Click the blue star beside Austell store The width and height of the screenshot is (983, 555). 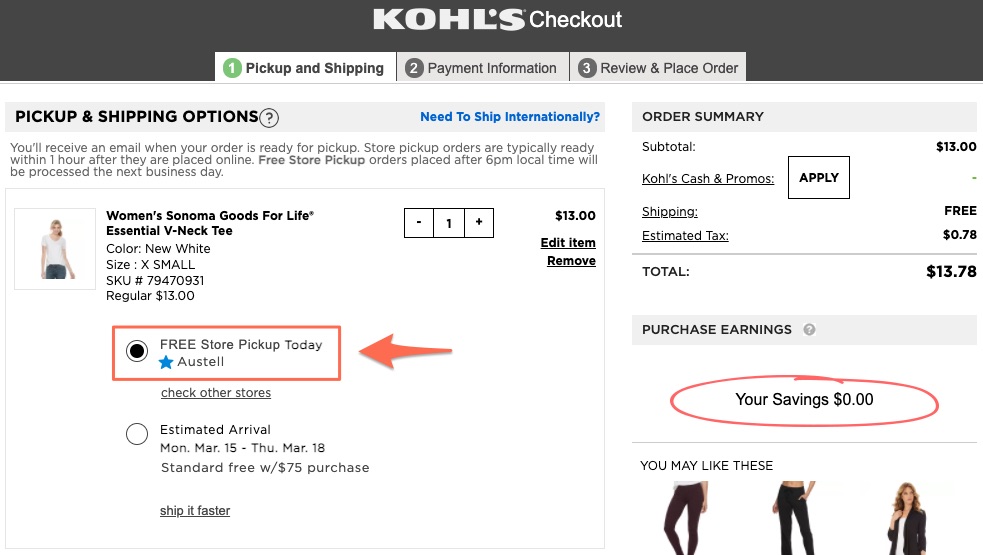click(167, 362)
